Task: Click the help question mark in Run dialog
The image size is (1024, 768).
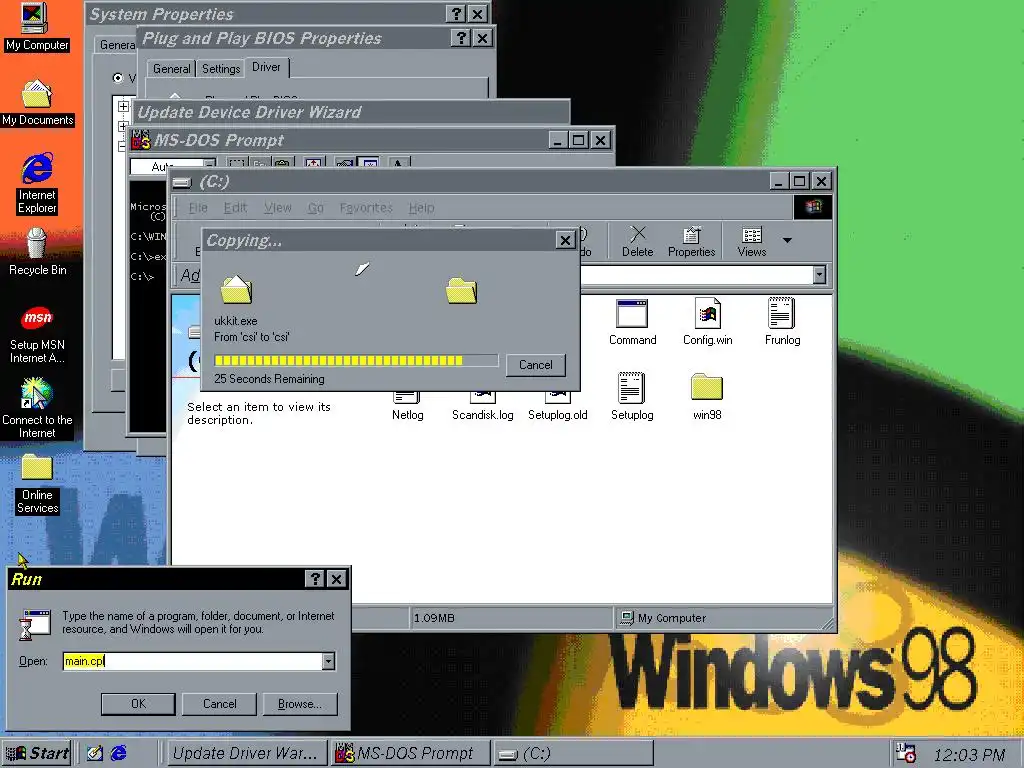Action: pos(315,579)
